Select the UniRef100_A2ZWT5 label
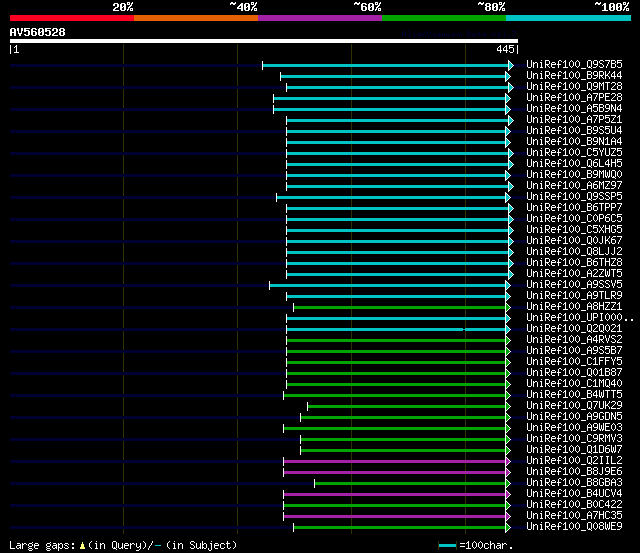The width and height of the screenshot is (640, 553). click(574, 274)
